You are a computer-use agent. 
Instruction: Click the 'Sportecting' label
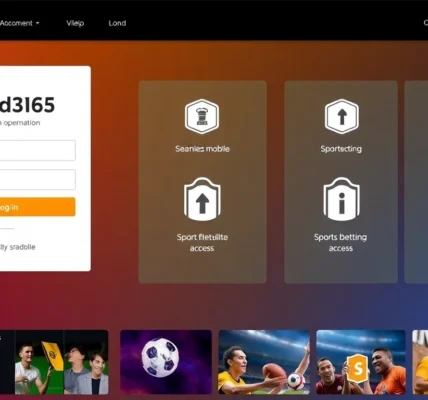pos(341,149)
